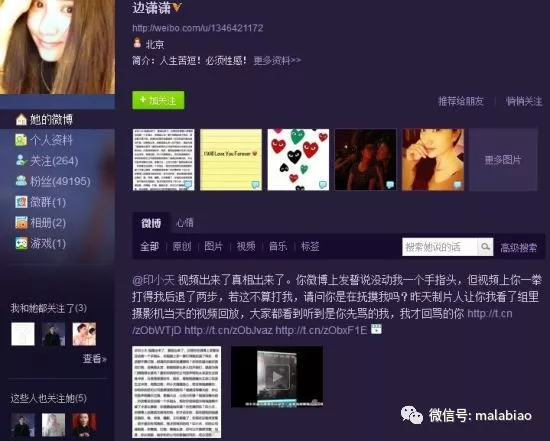Select the 视频 filter
Image resolution: width=550 pixels, height=441 pixels.
(x=246, y=246)
